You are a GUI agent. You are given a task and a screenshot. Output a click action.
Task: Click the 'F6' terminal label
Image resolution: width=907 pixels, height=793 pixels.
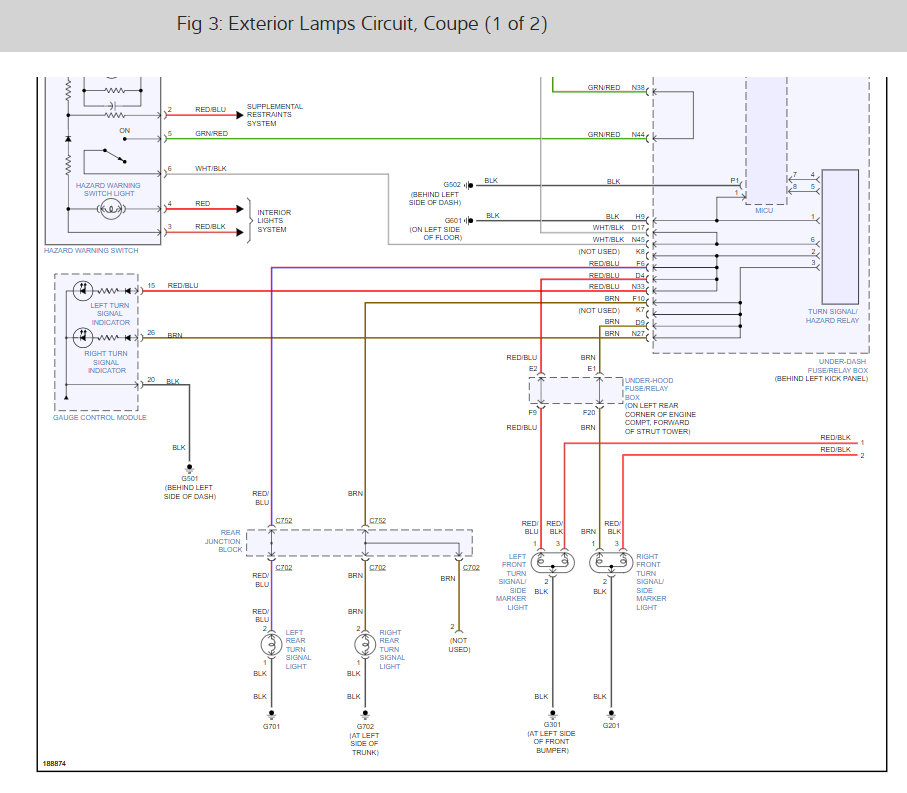(640, 263)
